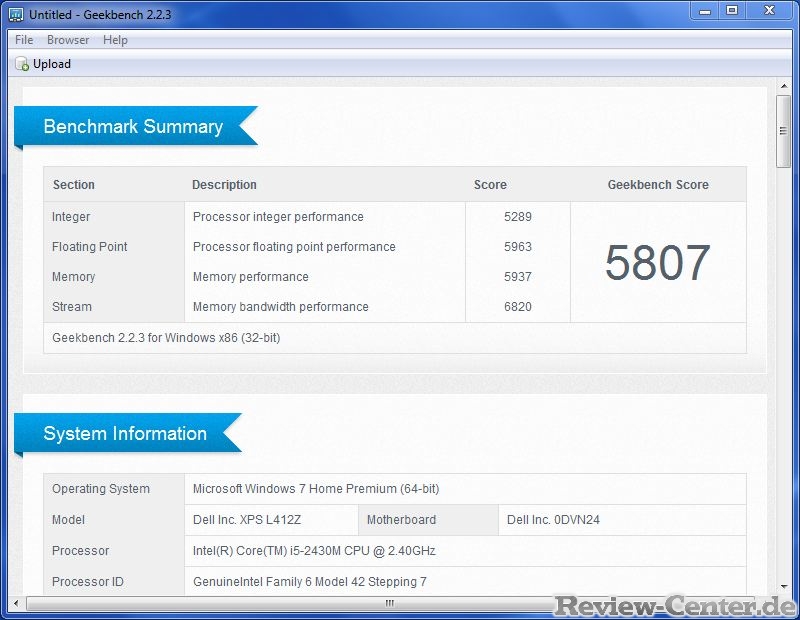Click the vertical scrollbar up arrow
Image resolution: width=800 pixels, height=620 pixels.
click(x=784, y=86)
